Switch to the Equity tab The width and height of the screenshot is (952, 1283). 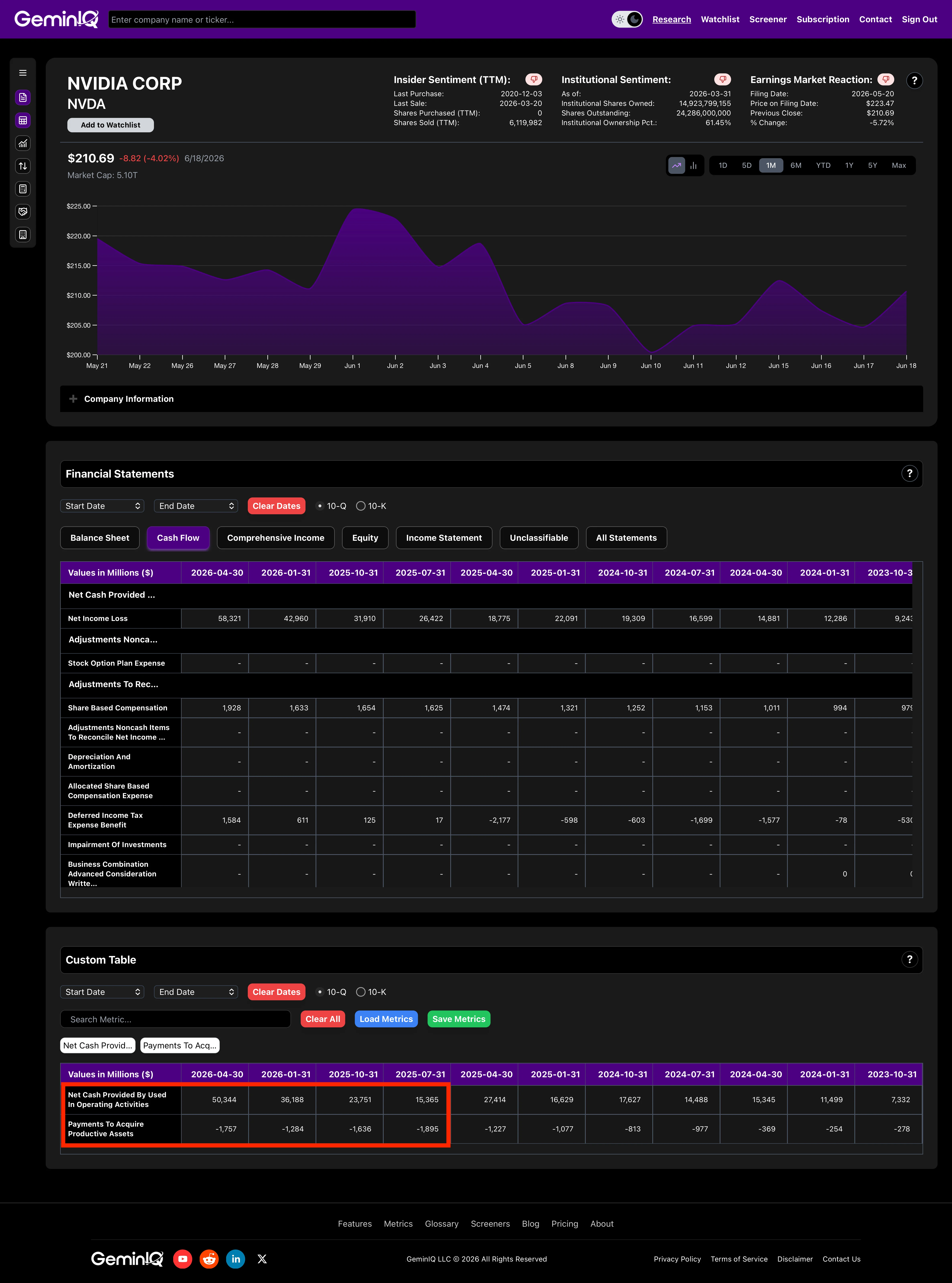365,538
